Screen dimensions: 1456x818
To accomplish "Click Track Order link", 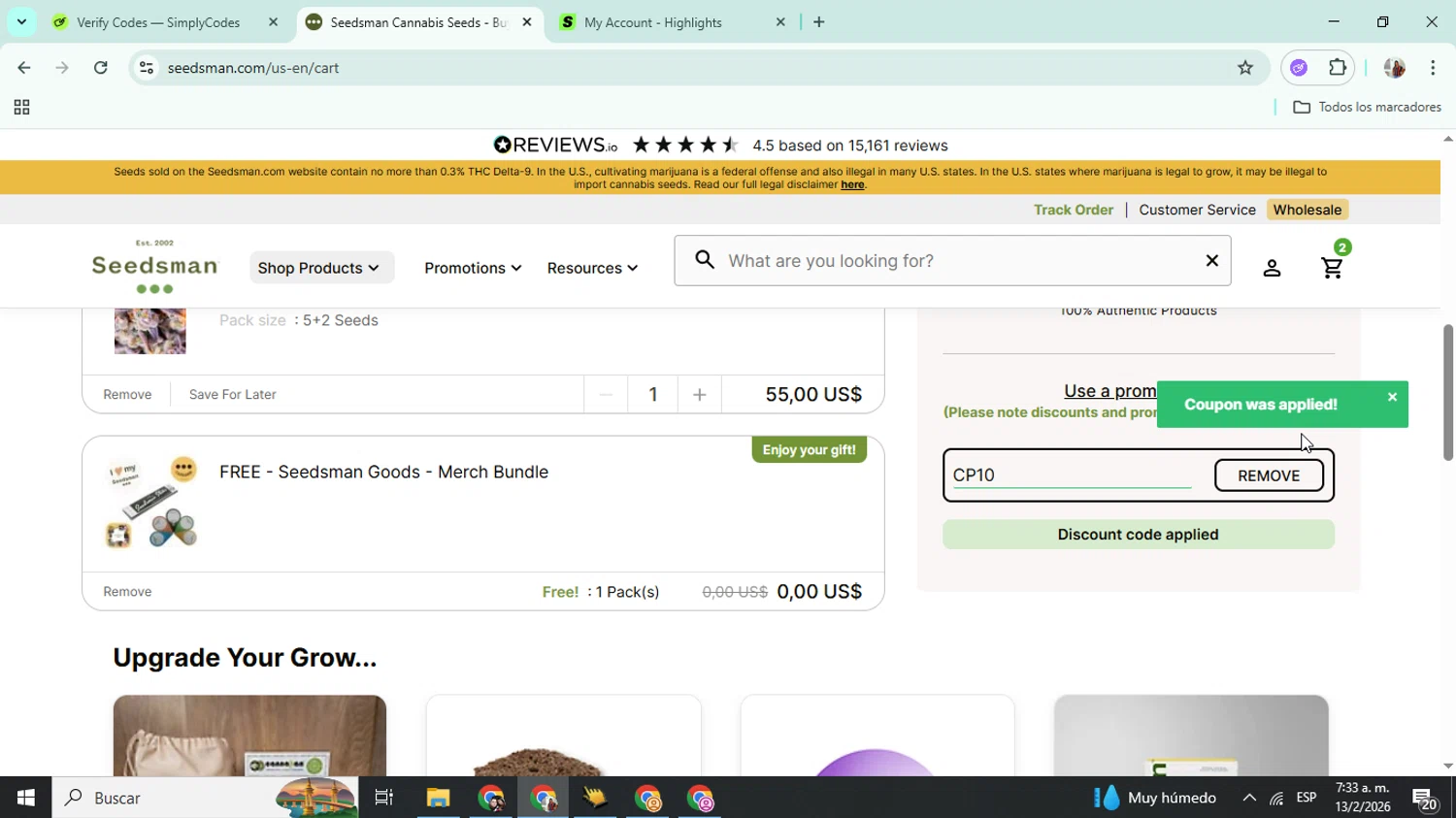I will [1074, 210].
